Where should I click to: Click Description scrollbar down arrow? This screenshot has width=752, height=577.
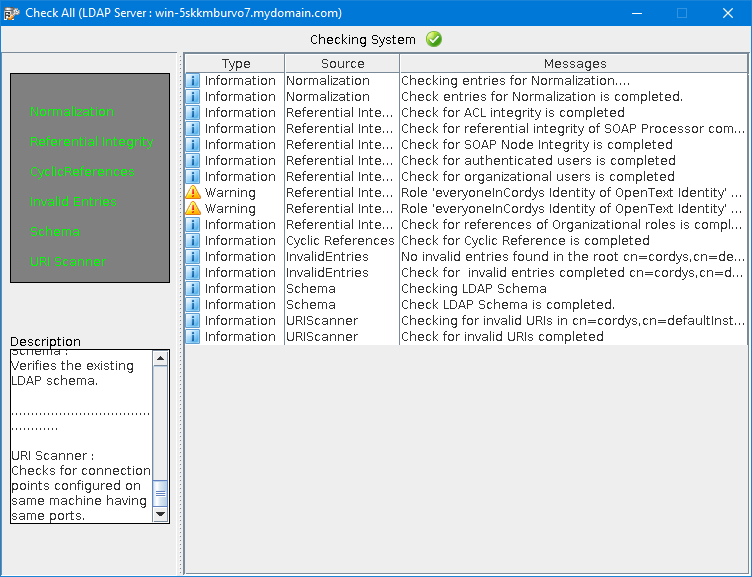coord(161,515)
